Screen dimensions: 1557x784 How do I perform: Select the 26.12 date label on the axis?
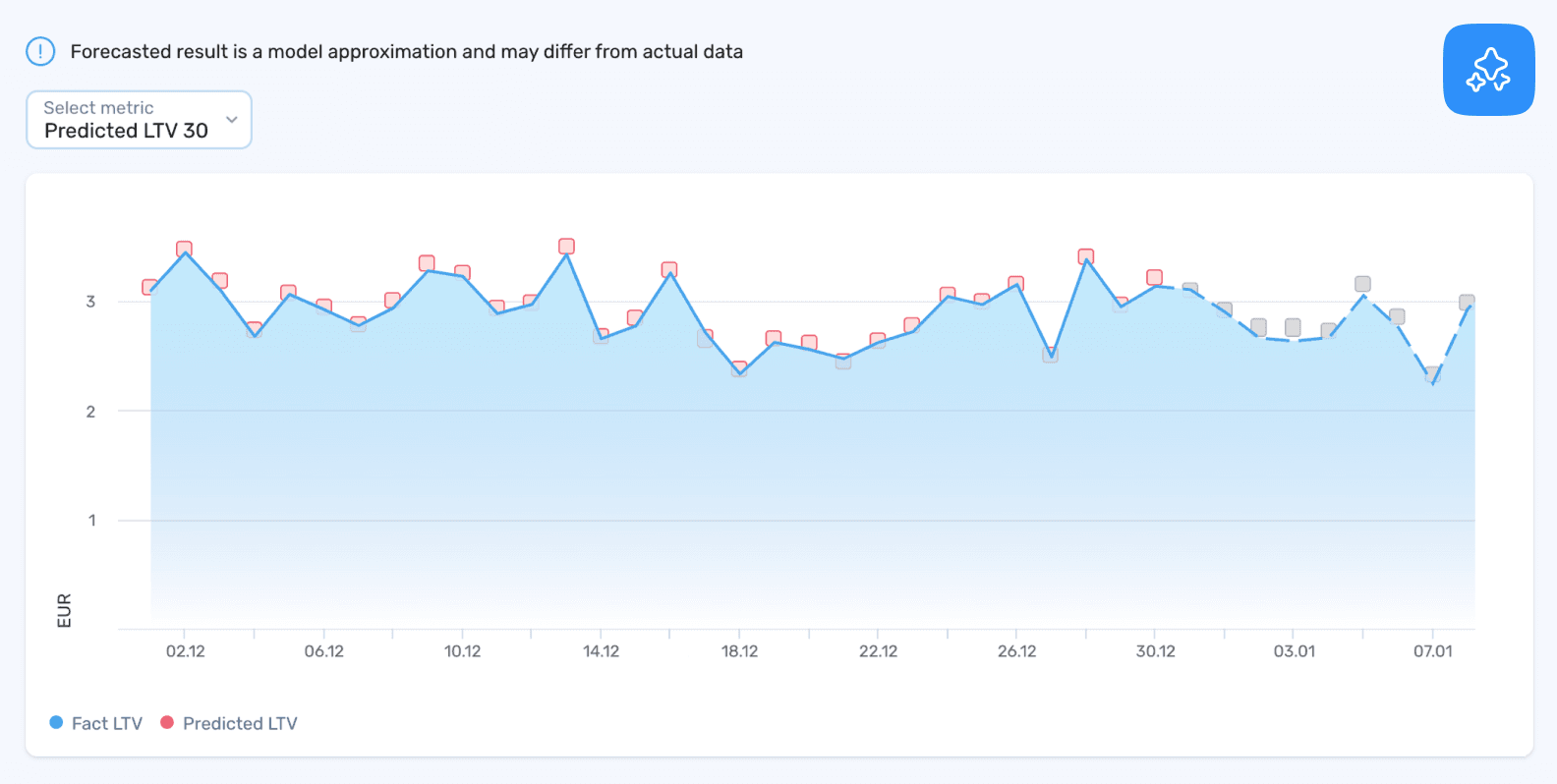(x=1018, y=650)
